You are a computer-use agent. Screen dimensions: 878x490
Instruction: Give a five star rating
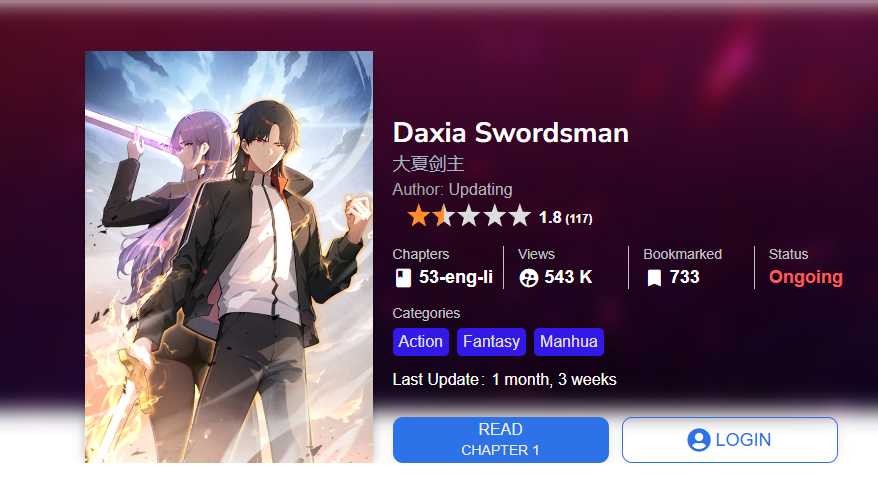520,216
